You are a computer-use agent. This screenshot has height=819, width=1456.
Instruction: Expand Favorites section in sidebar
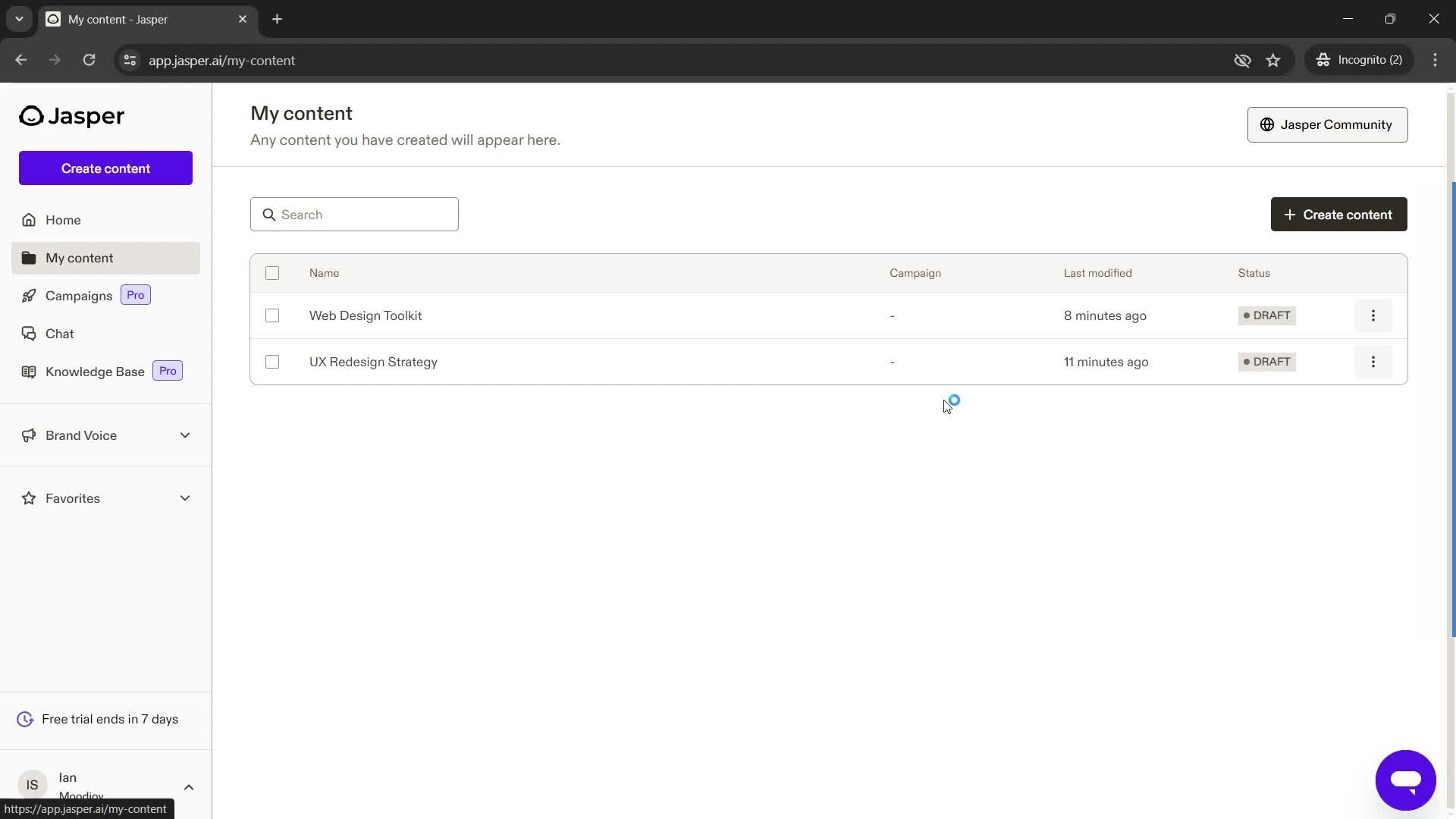click(x=185, y=498)
